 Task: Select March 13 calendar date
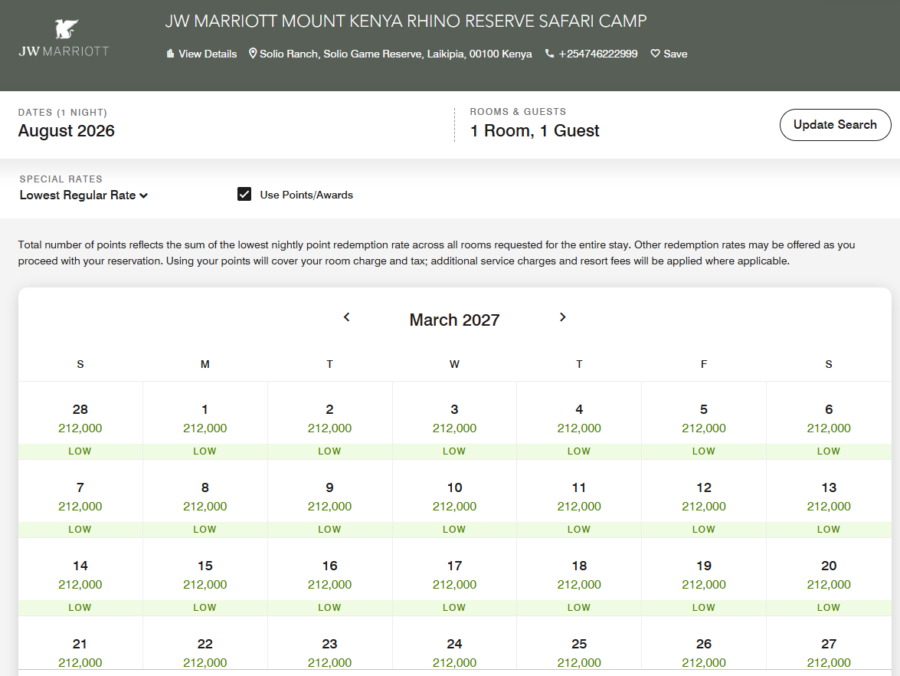[x=829, y=499]
